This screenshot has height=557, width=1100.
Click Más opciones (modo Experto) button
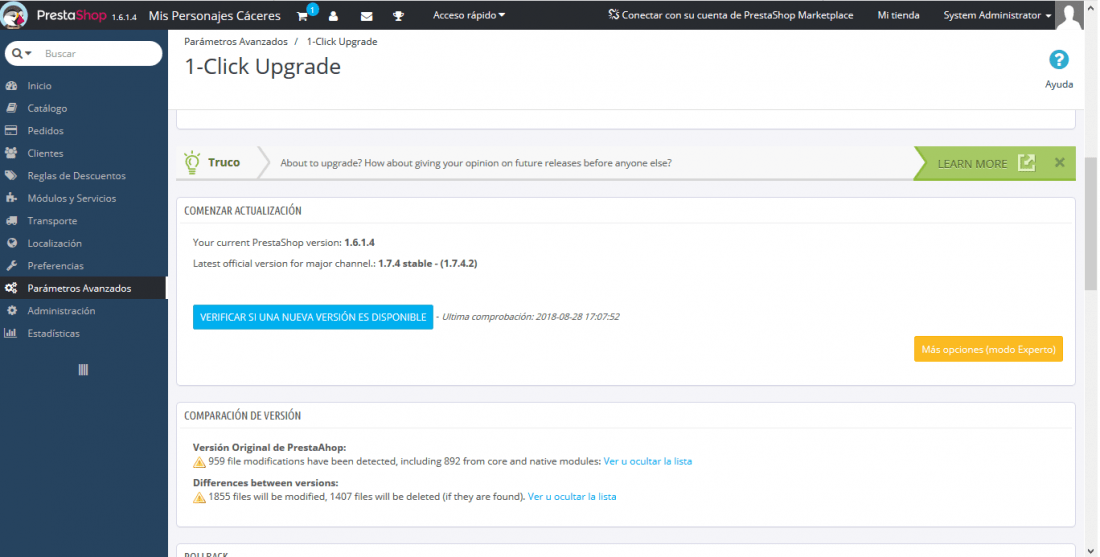pyautogui.click(x=988, y=349)
